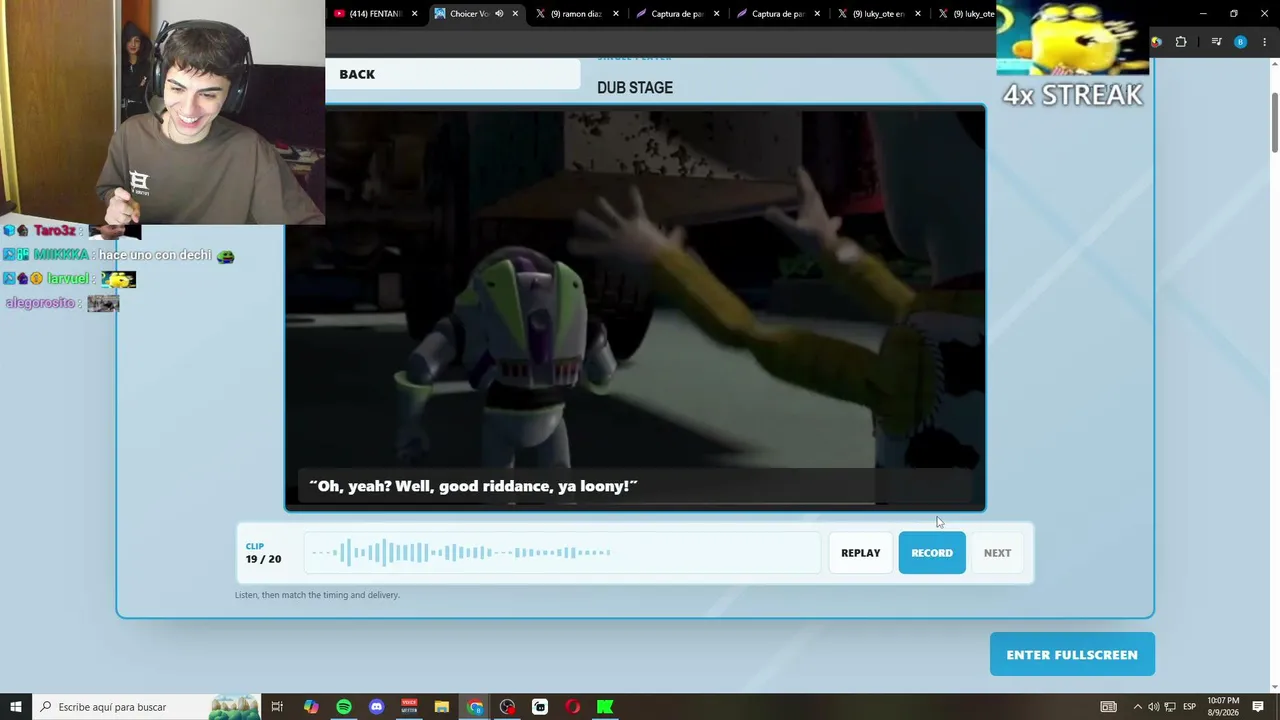Screen dimensions: 1280x720
Task: Click chat username Taro3z
Action: (x=55, y=231)
